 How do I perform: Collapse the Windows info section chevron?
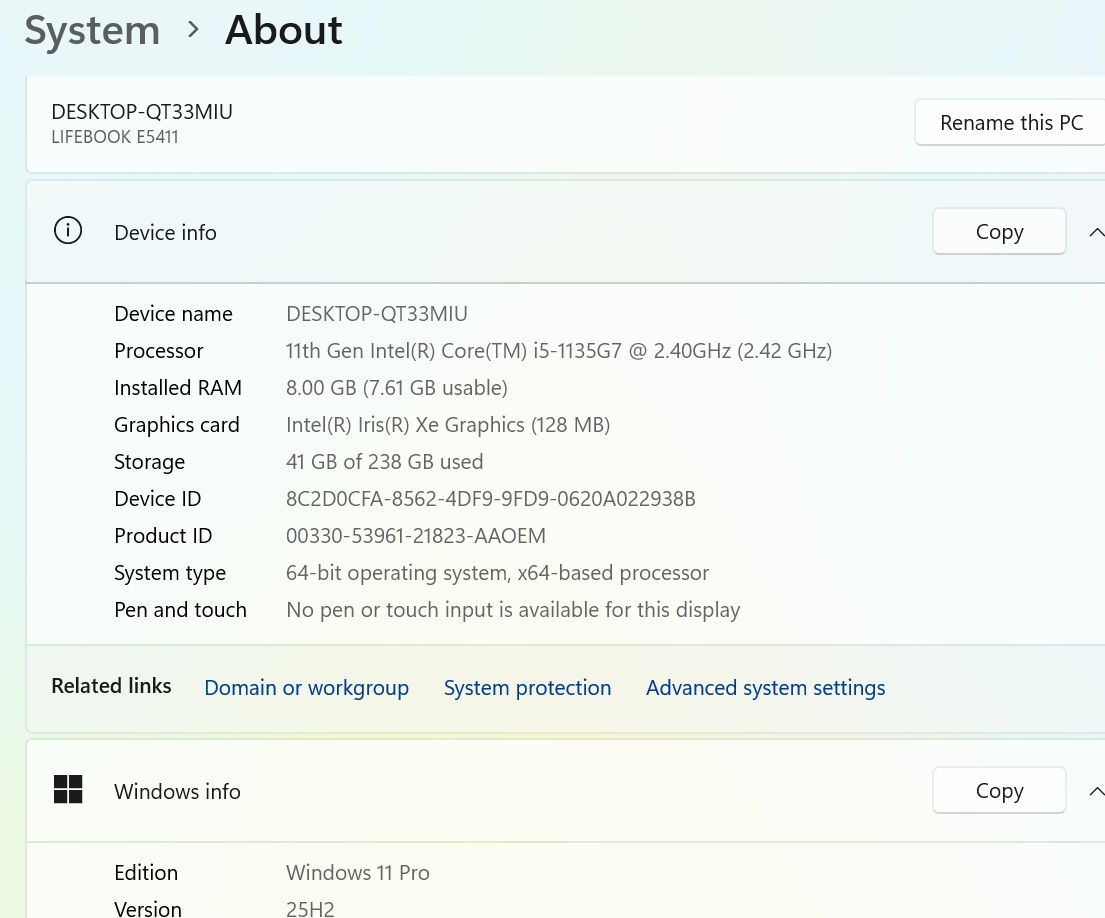(x=1096, y=791)
